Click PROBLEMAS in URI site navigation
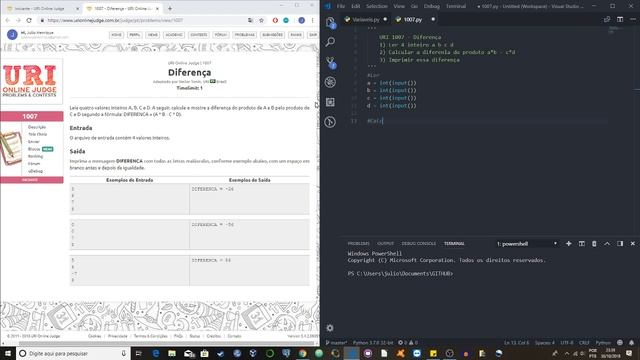 (x=244, y=35)
